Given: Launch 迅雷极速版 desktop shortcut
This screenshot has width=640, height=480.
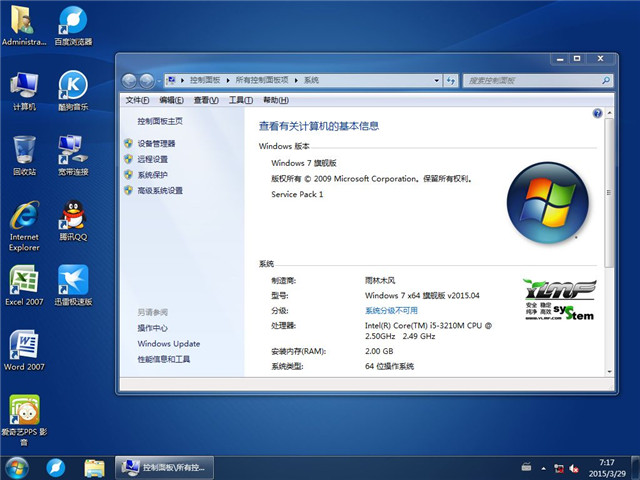Looking at the screenshot, I should pos(73,285).
